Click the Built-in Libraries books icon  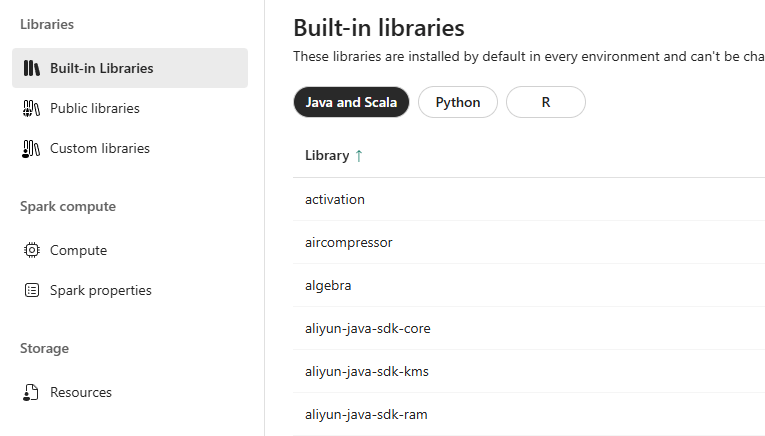point(31,68)
